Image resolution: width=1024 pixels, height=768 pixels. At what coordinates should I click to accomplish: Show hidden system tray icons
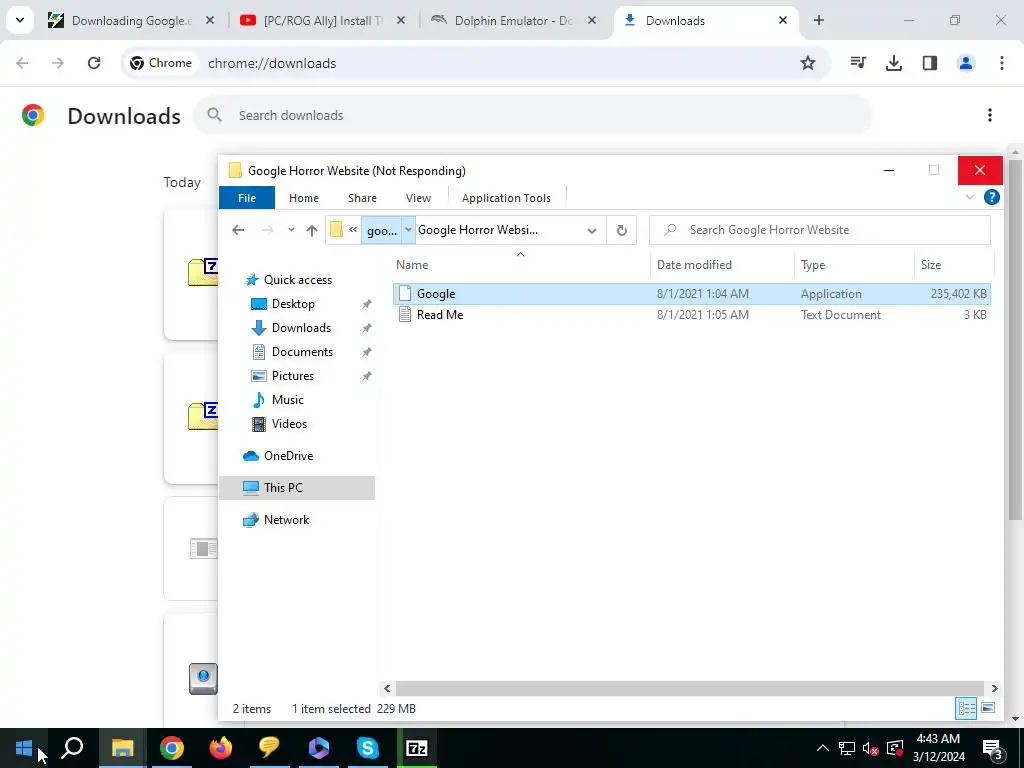823,748
